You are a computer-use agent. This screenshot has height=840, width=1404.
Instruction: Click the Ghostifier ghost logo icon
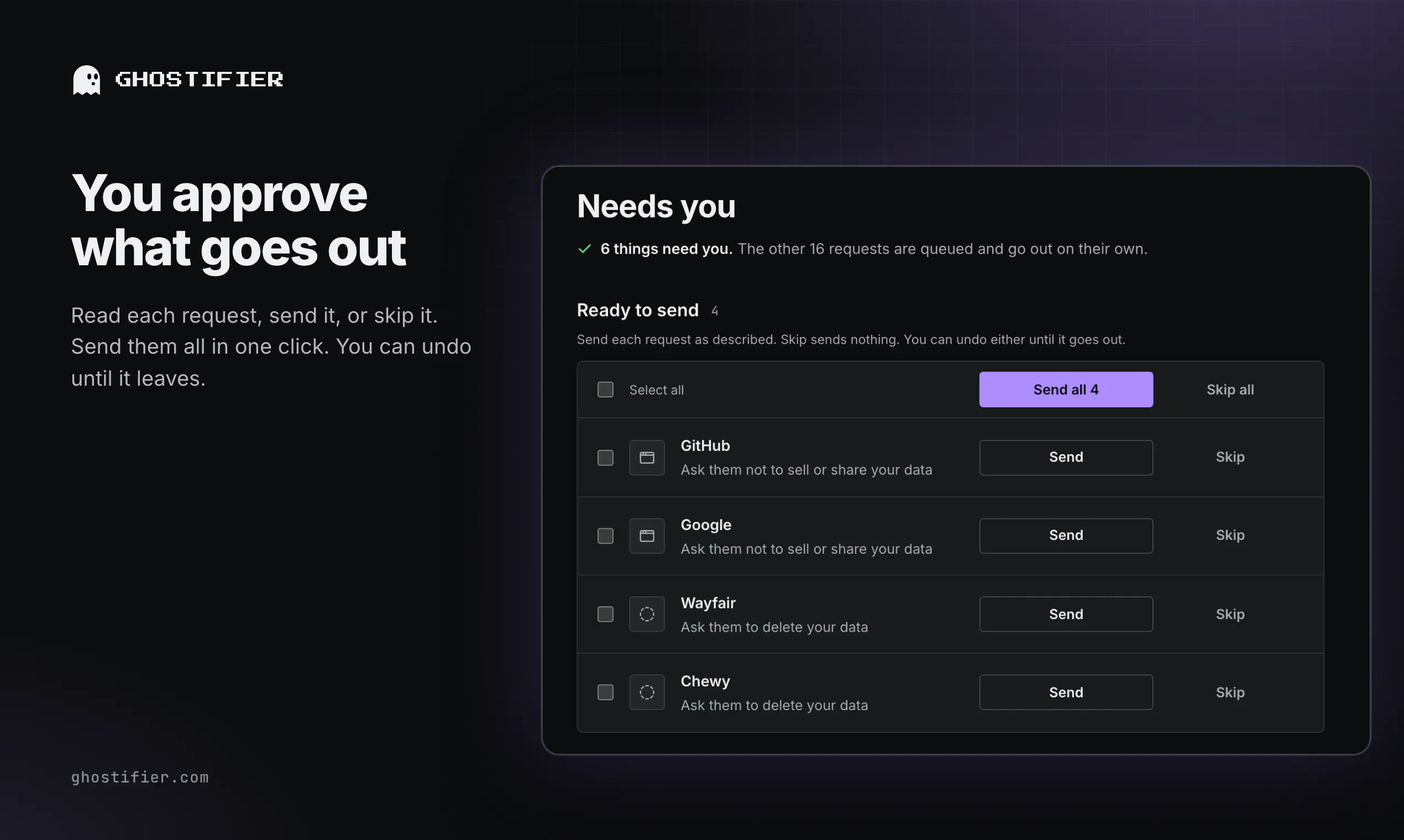click(87, 80)
